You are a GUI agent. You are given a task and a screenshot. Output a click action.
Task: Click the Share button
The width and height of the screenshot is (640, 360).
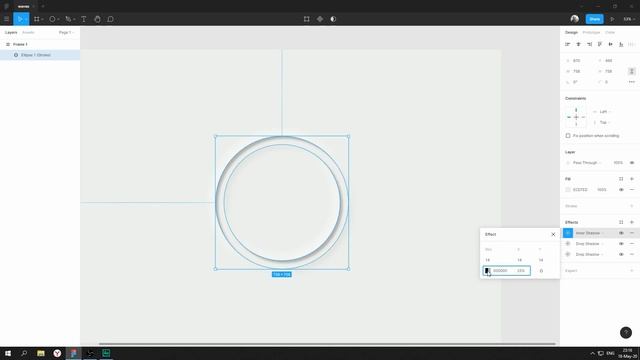tap(595, 19)
